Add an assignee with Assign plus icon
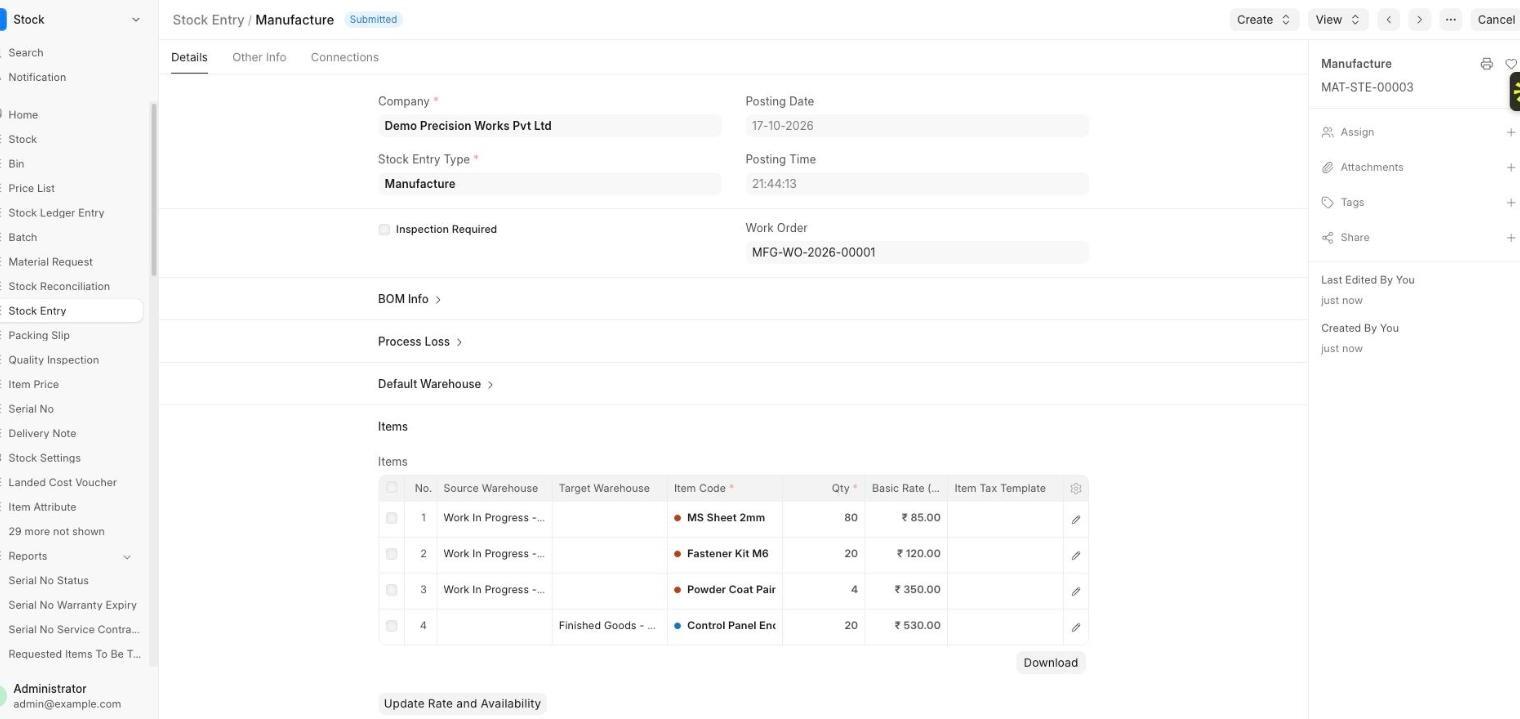The width and height of the screenshot is (1520, 719). click(x=1510, y=132)
